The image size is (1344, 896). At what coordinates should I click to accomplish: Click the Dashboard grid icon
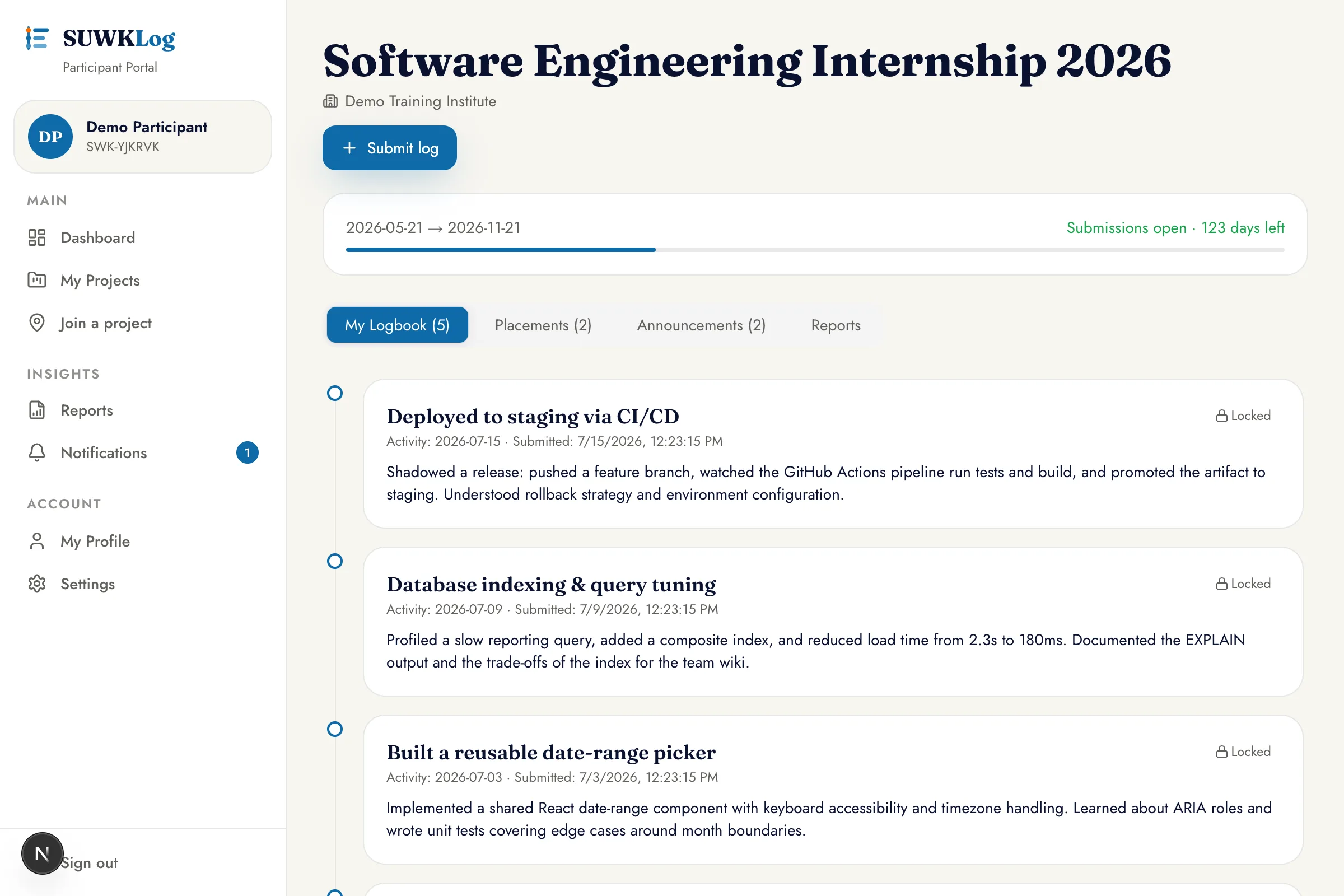pos(37,237)
